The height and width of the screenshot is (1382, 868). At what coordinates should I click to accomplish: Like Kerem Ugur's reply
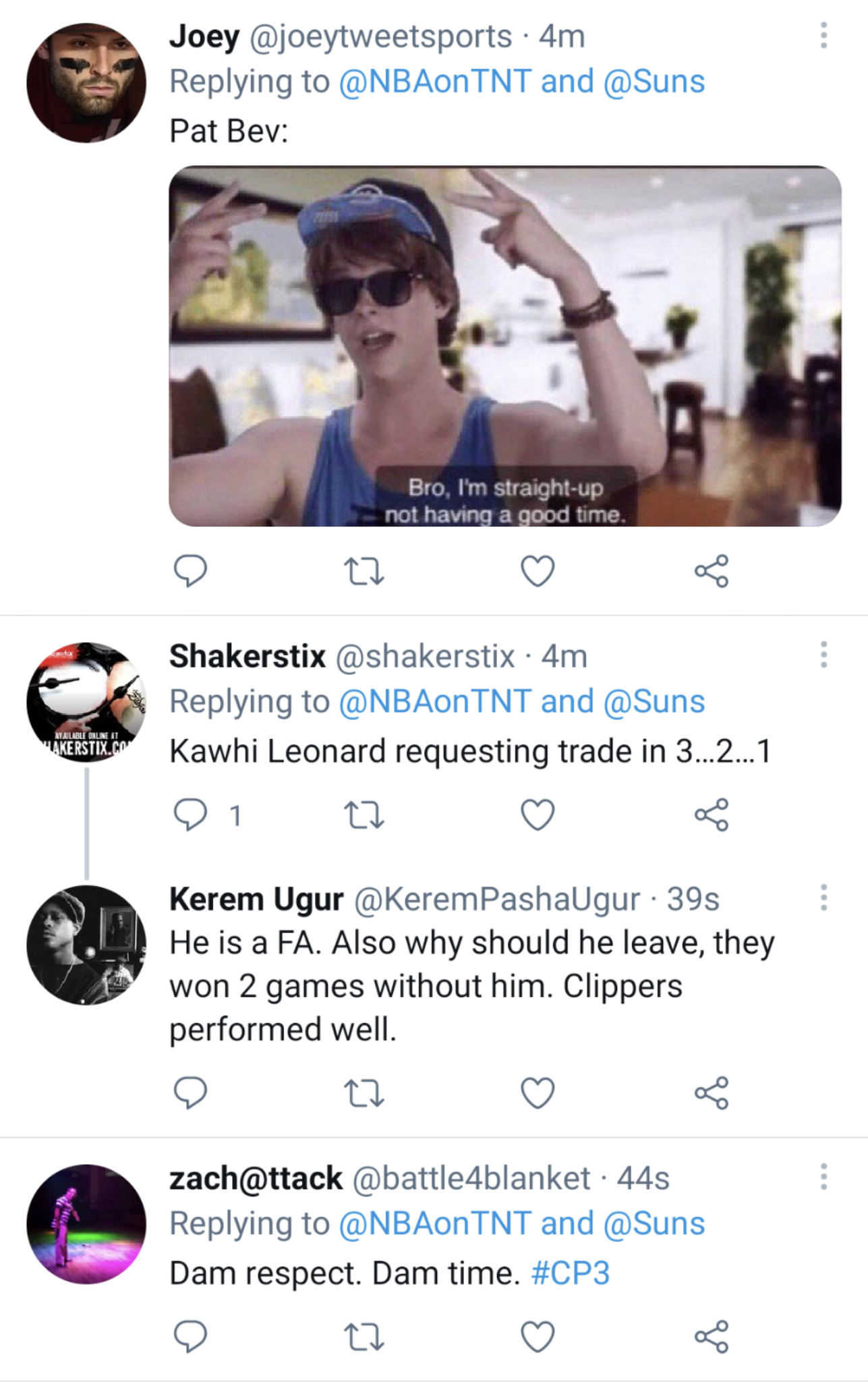[538, 1093]
